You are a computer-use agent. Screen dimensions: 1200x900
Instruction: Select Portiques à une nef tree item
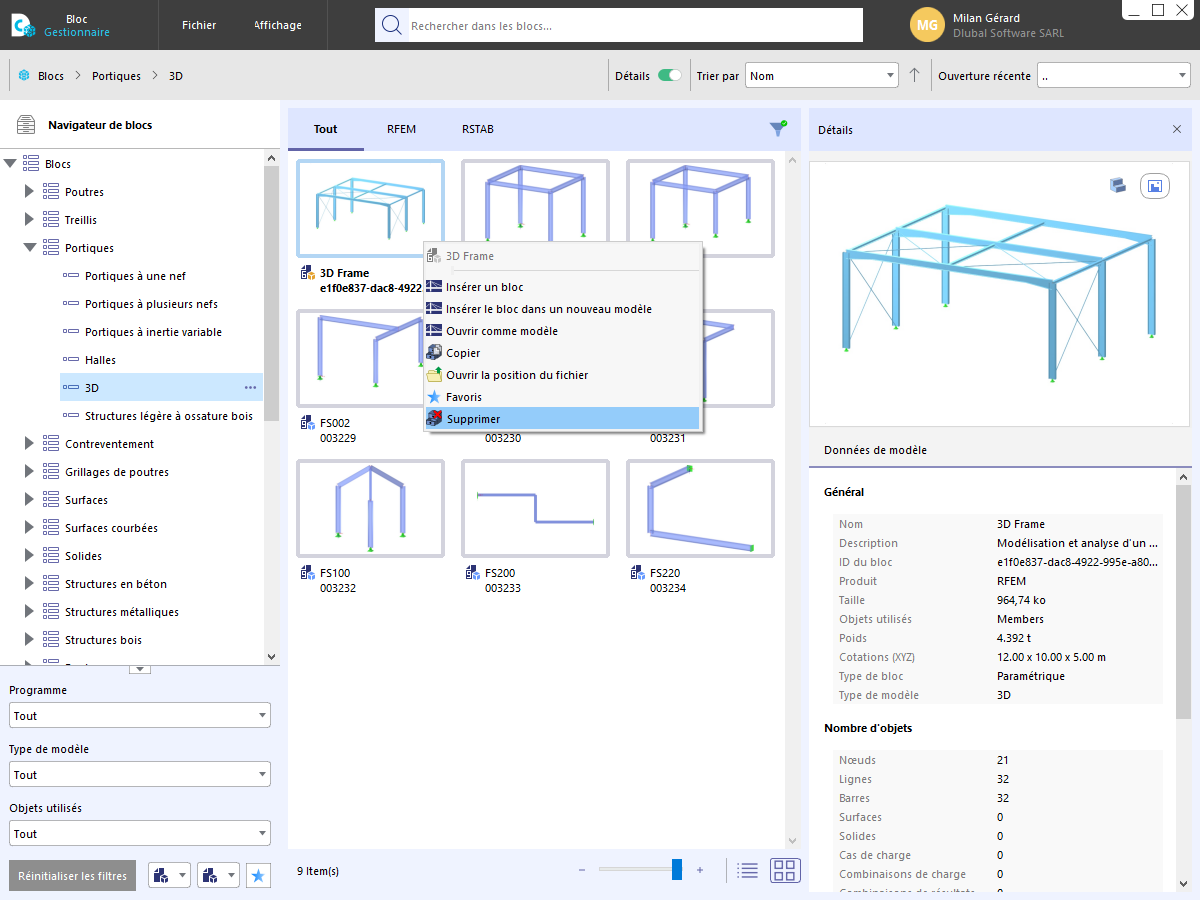tap(135, 276)
